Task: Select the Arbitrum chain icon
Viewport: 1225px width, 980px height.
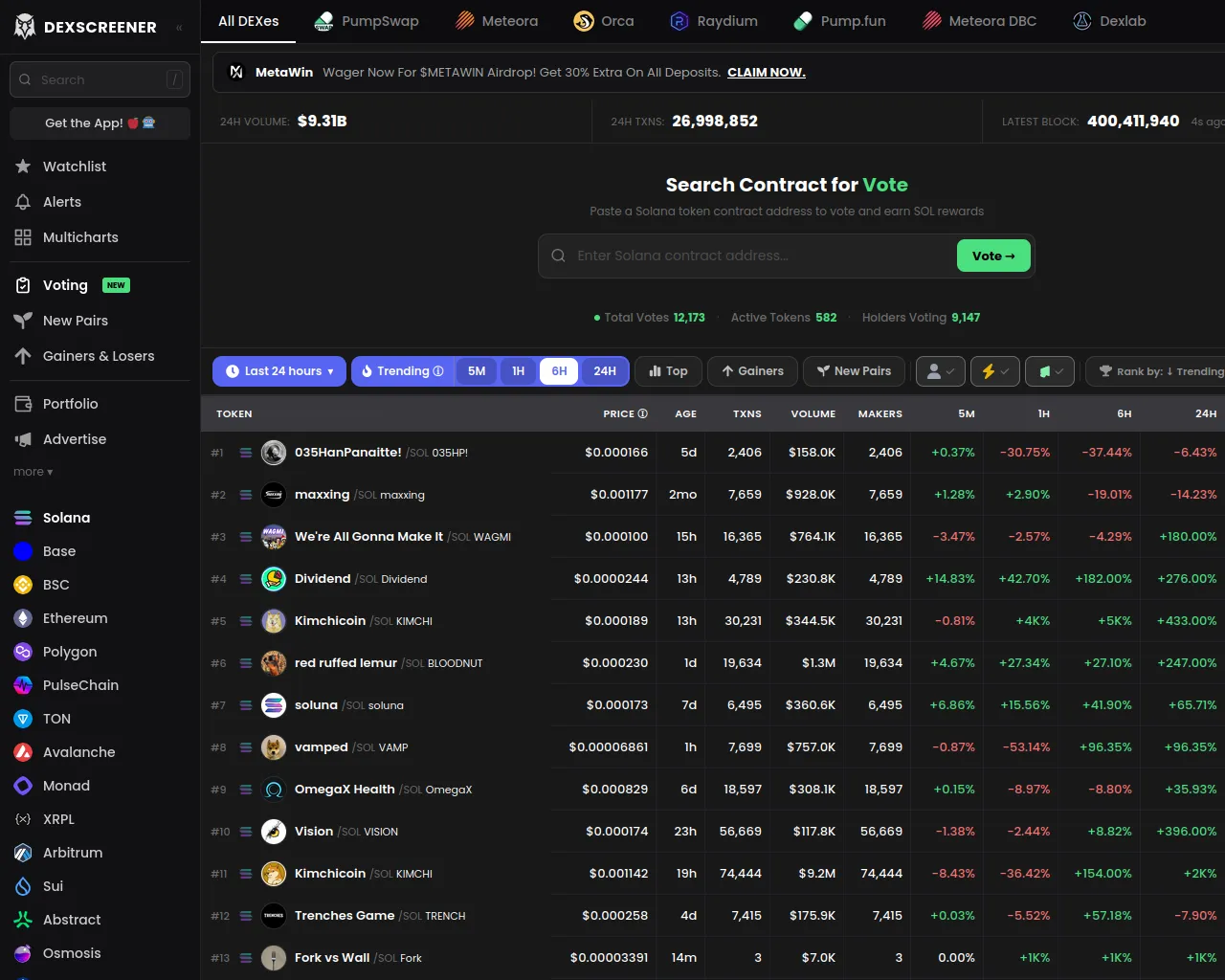Action: tap(23, 853)
